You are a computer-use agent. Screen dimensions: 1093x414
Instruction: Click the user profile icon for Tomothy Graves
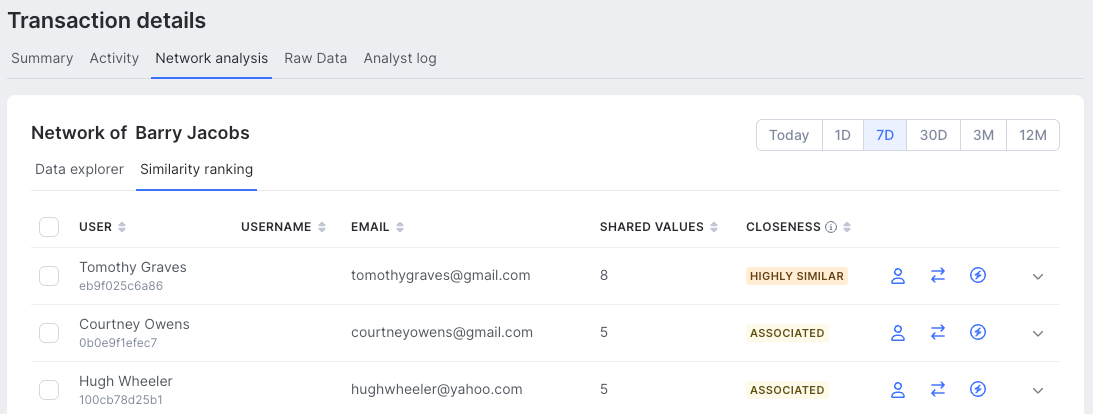pyautogui.click(x=898, y=276)
